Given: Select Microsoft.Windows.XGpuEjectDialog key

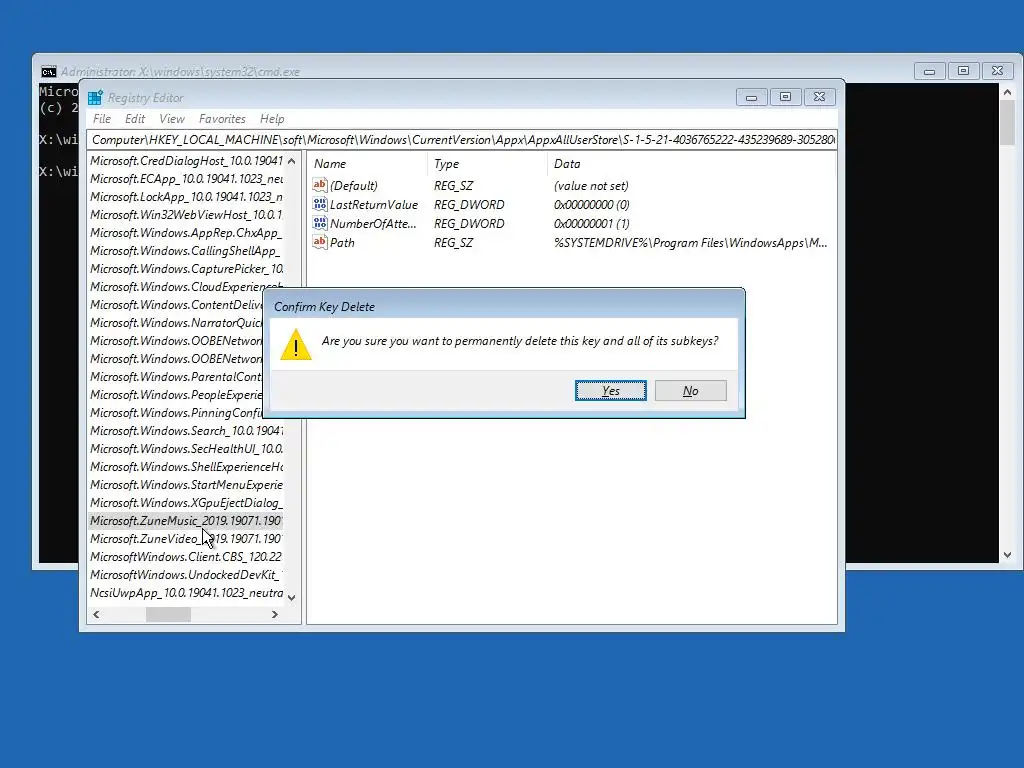Looking at the screenshot, I should click(186, 503).
